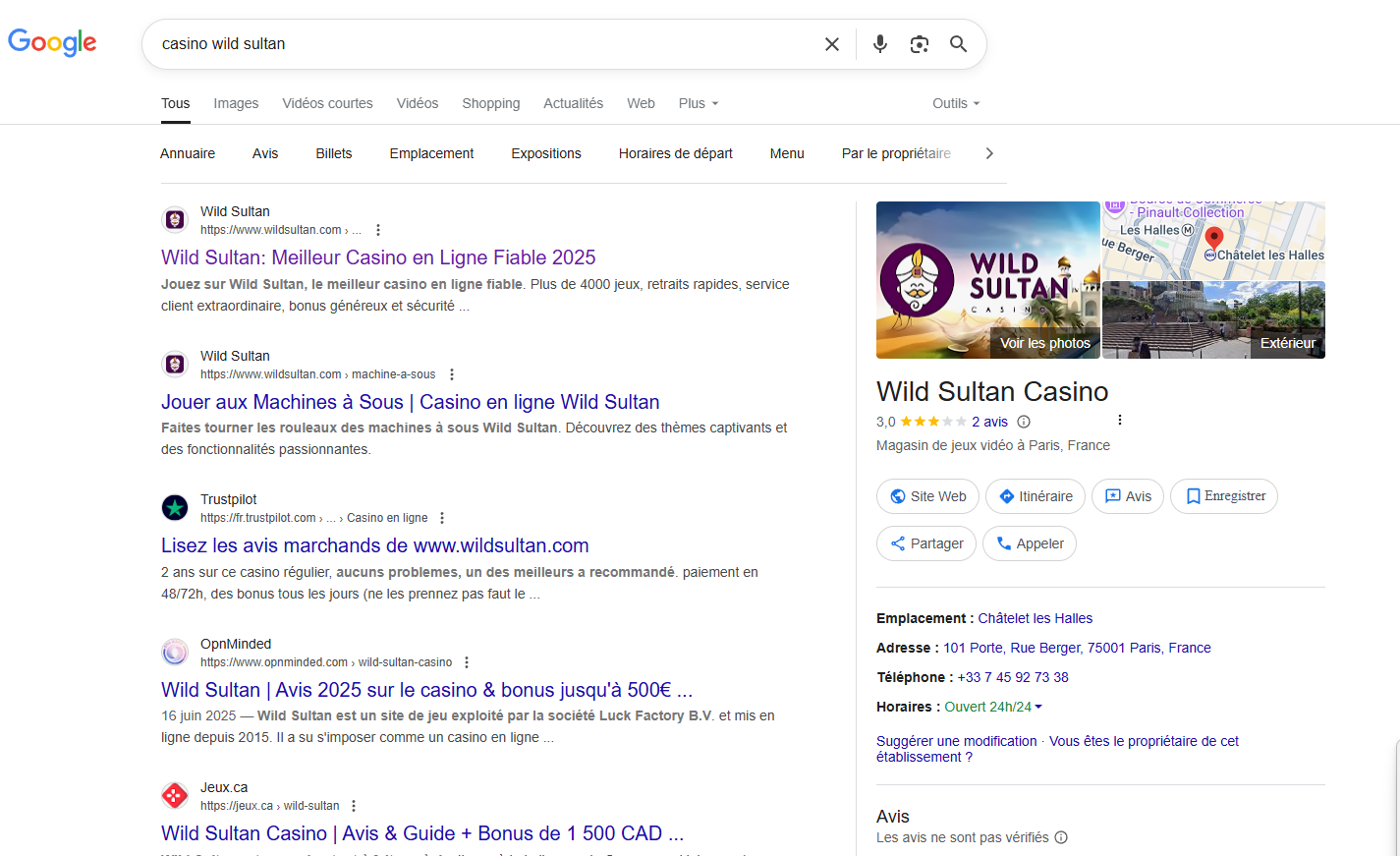Click 'Vous êtes le propriétaire' link
The image size is (1400, 856).
(1058, 749)
